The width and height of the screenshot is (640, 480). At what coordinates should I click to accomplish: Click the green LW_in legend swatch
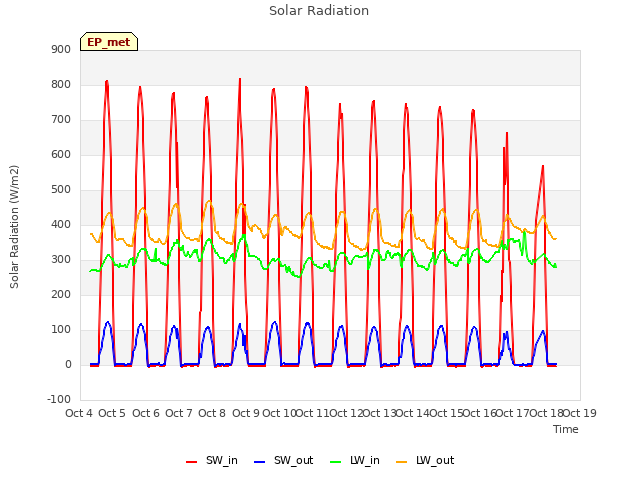coord(335,462)
